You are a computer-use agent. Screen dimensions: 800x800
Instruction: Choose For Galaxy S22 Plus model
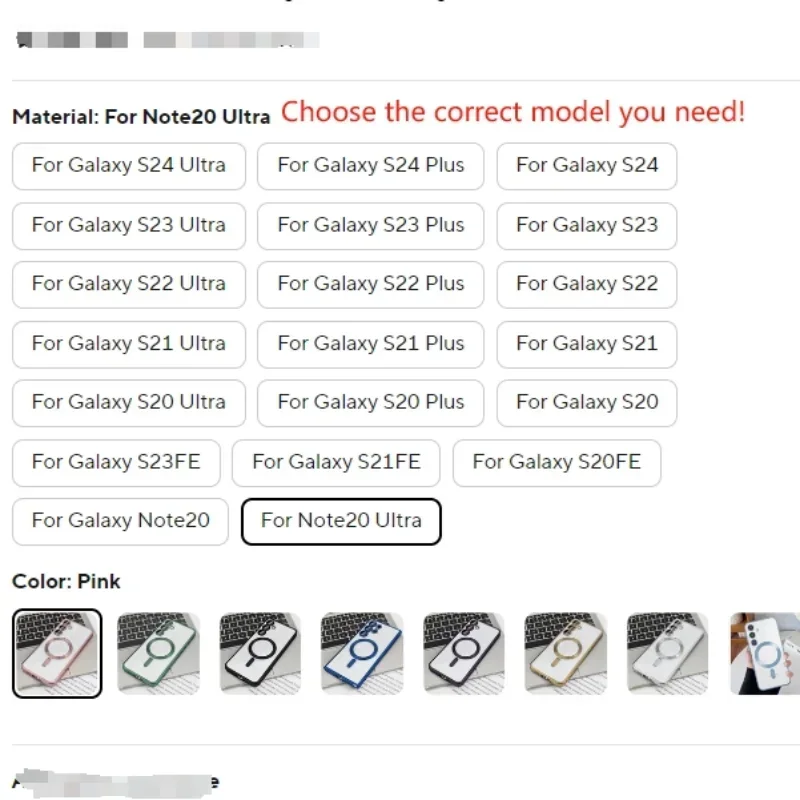[x=371, y=284]
